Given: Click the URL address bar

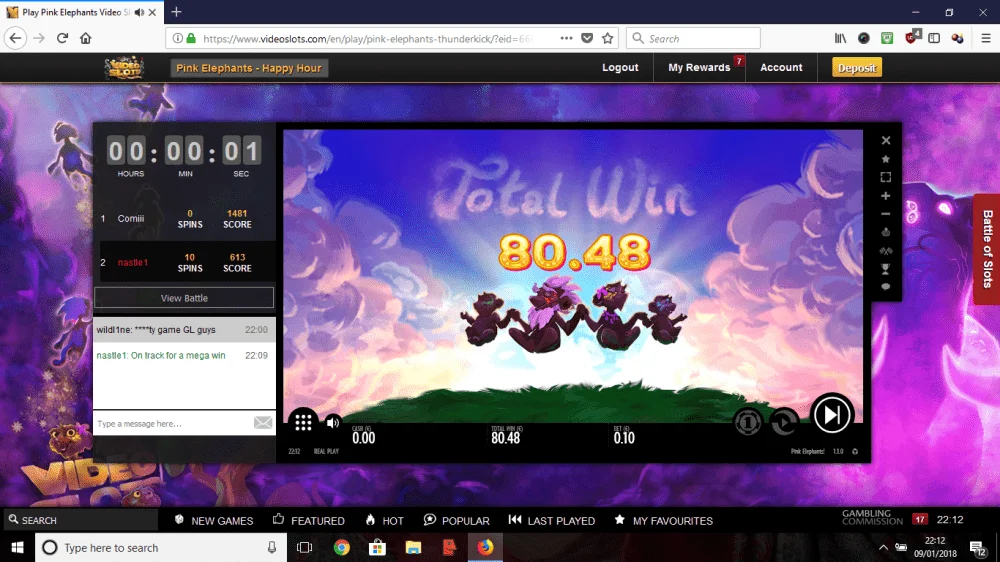Looking at the screenshot, I should [x=367, y=39].
